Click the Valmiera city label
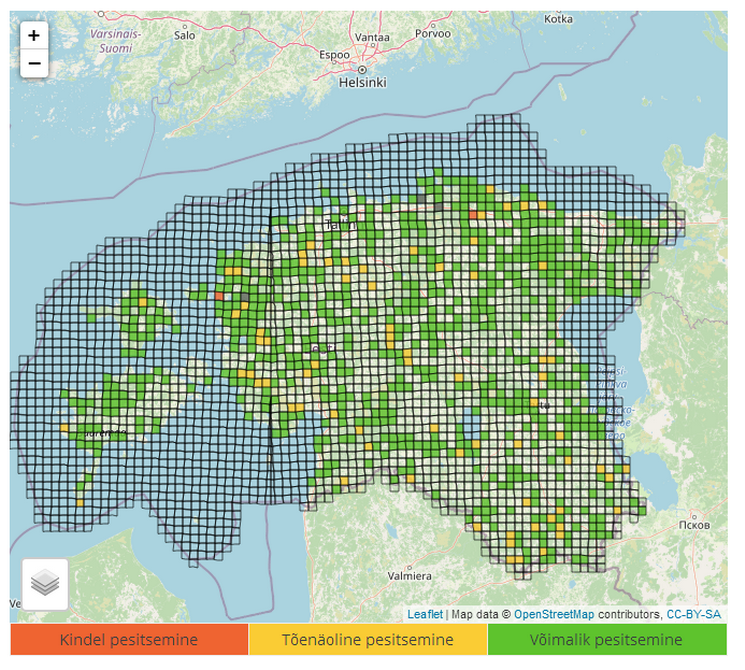Viewport: 745px width, 670px height. coord(409,577)
